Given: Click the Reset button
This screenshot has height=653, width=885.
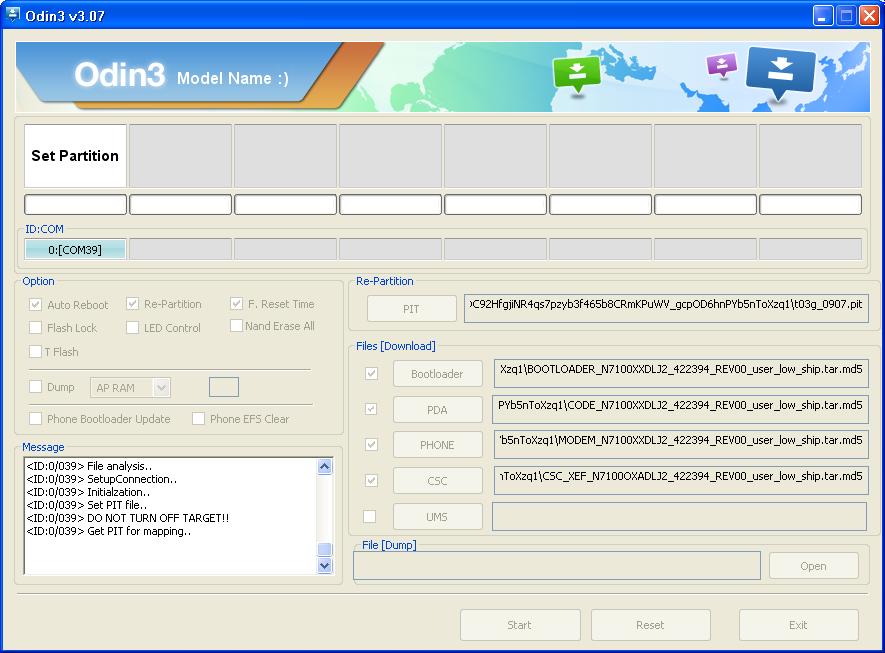Looking at the screenshot, I should [650, 625].
